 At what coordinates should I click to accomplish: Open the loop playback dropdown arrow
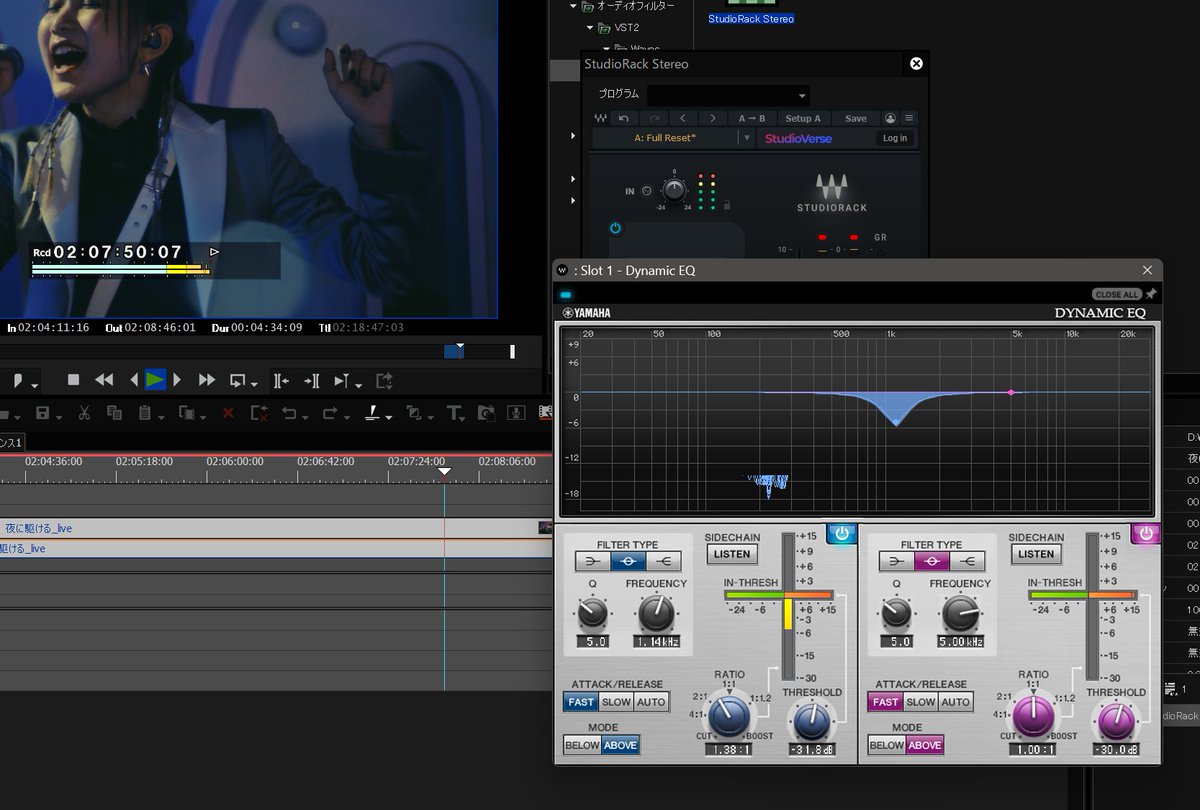tap(255, 384)
